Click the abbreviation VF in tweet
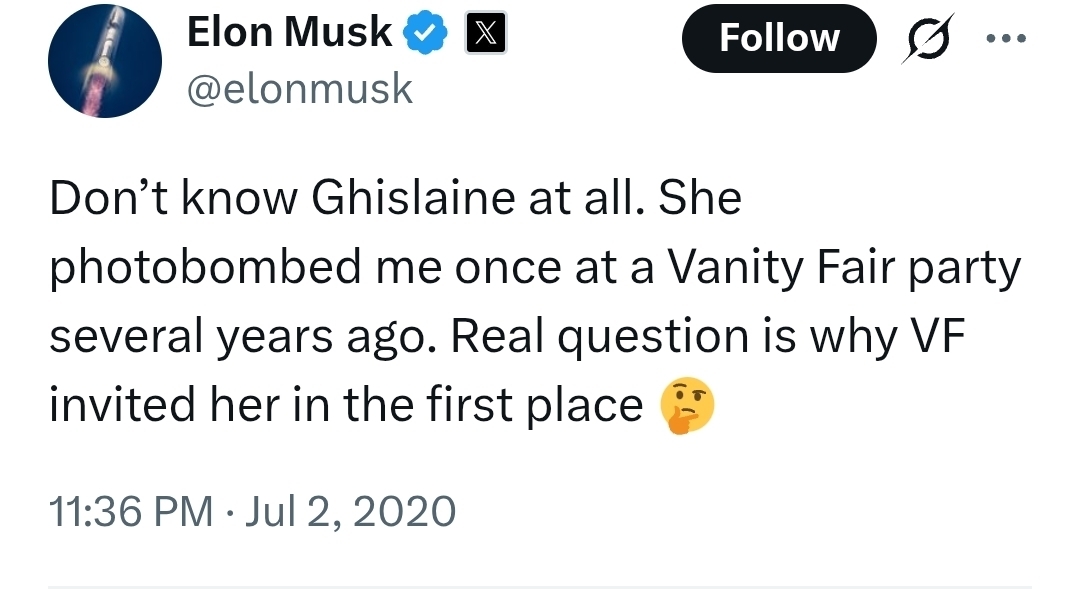 click(939, 337)
